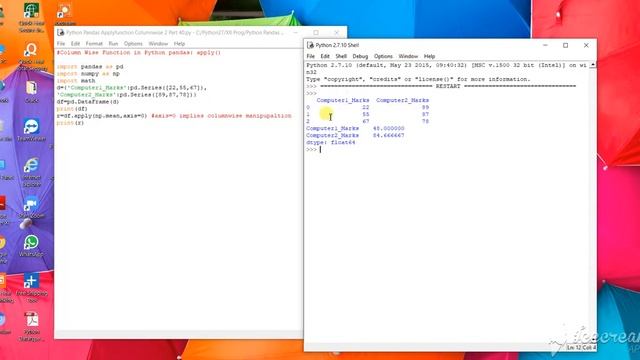Open Options menu in Python Shell
Screen dimensions: 640x360
click(383, 56)
